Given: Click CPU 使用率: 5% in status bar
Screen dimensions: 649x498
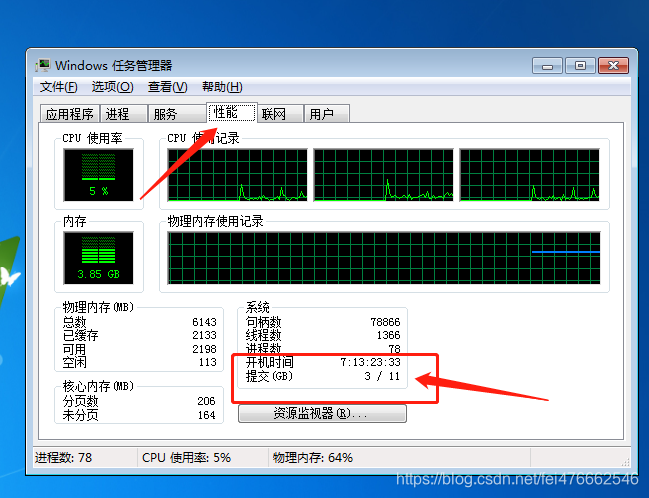Looking at the screenshot, I should coord(186,457).
